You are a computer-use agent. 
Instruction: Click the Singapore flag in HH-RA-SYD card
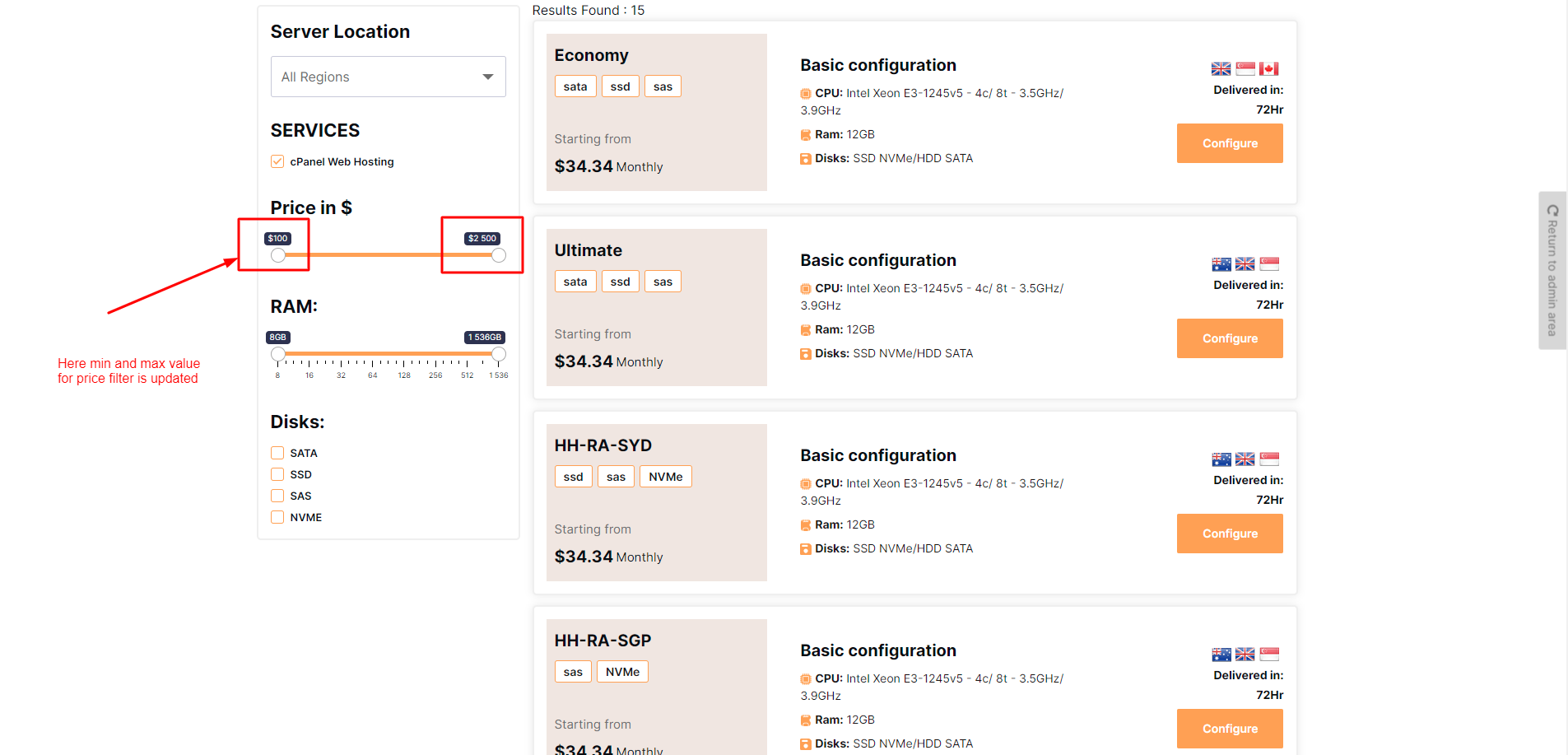tap(1269, 459)
